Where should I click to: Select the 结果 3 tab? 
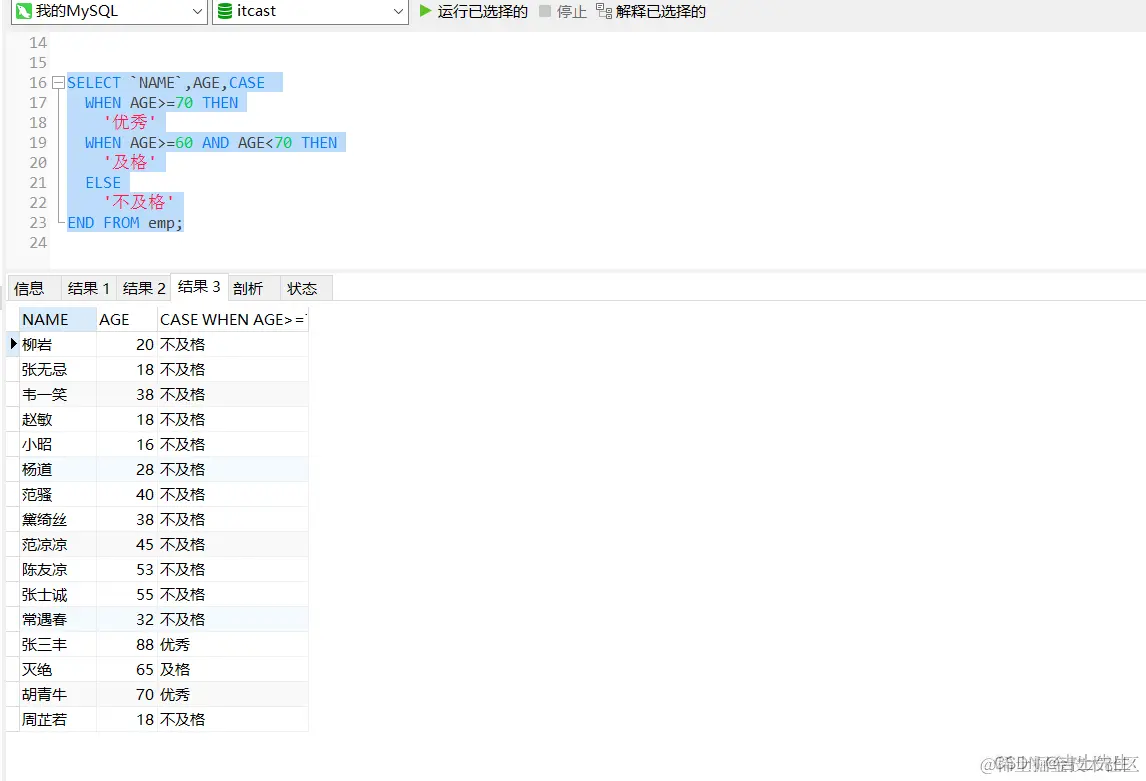point(199,286)
